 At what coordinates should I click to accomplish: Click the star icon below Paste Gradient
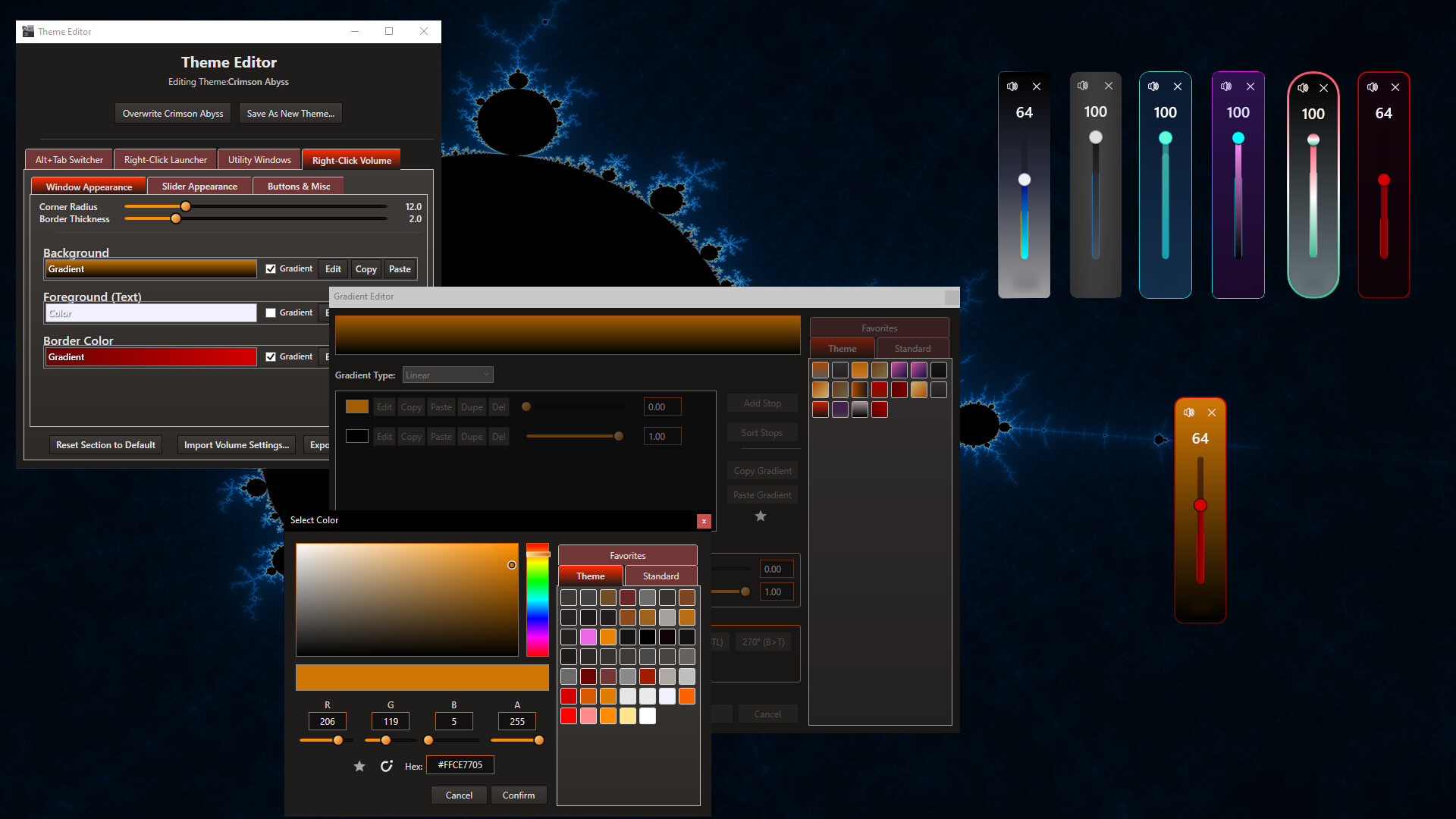click(761, 516)
